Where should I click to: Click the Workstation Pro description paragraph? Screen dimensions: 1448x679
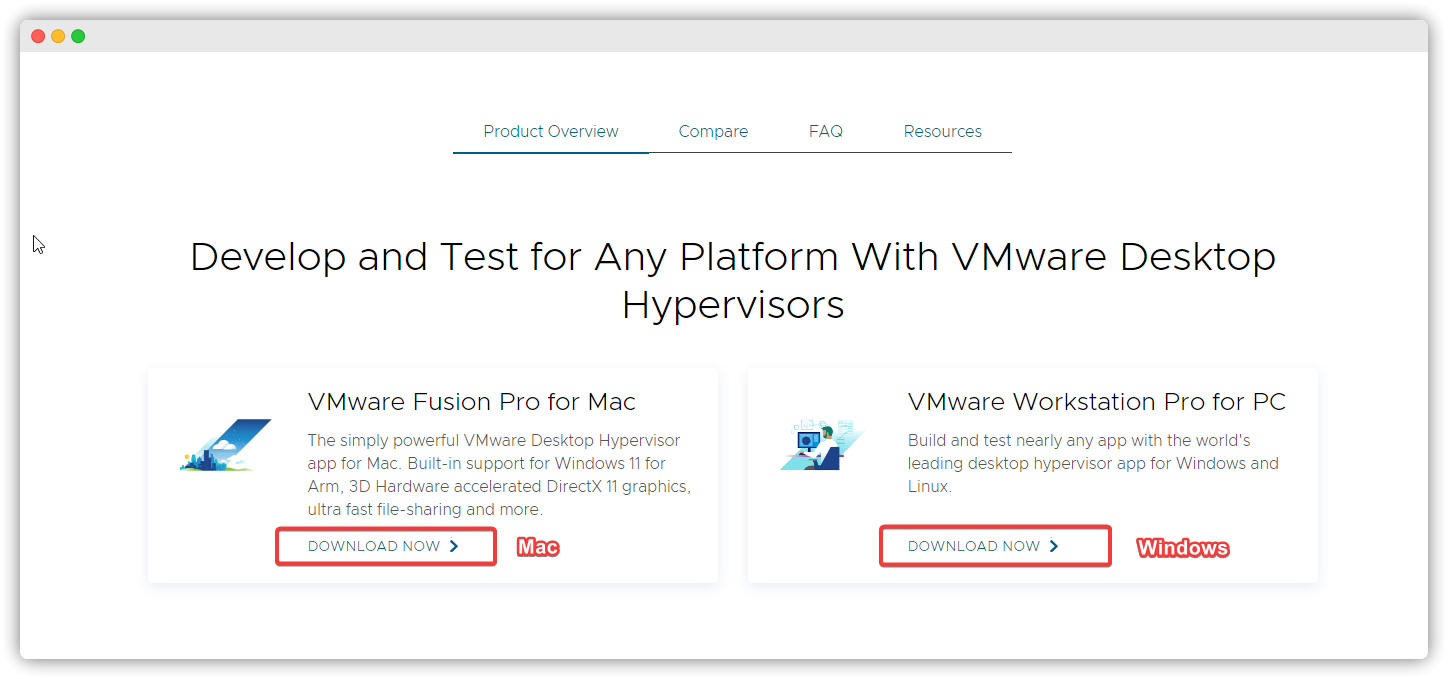pyautogui.click(x=1093, y=463)
